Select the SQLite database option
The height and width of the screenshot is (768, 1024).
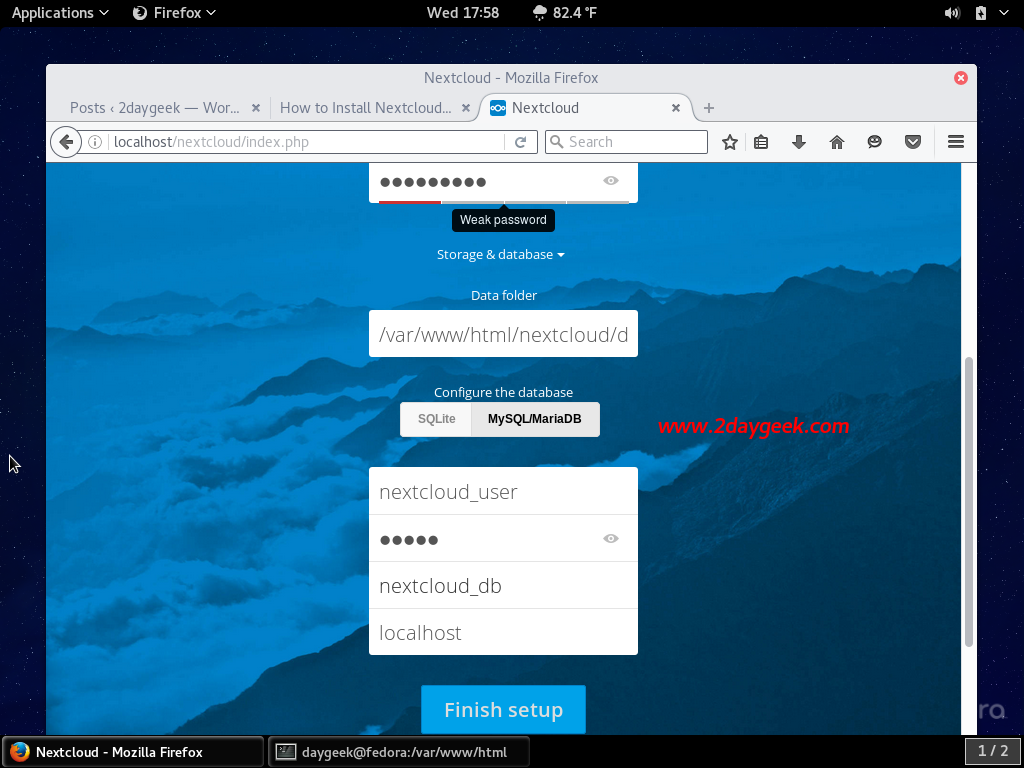tap(436, 419)
